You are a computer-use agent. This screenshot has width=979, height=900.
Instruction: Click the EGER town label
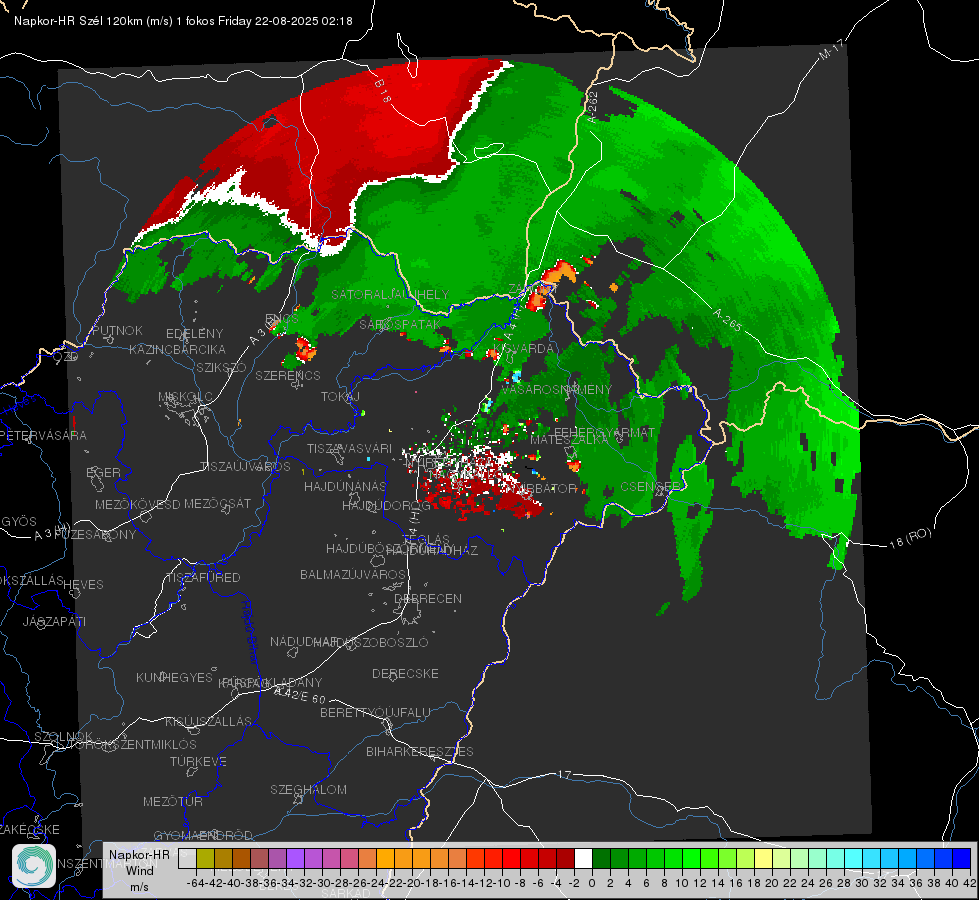tap(104, 472)
